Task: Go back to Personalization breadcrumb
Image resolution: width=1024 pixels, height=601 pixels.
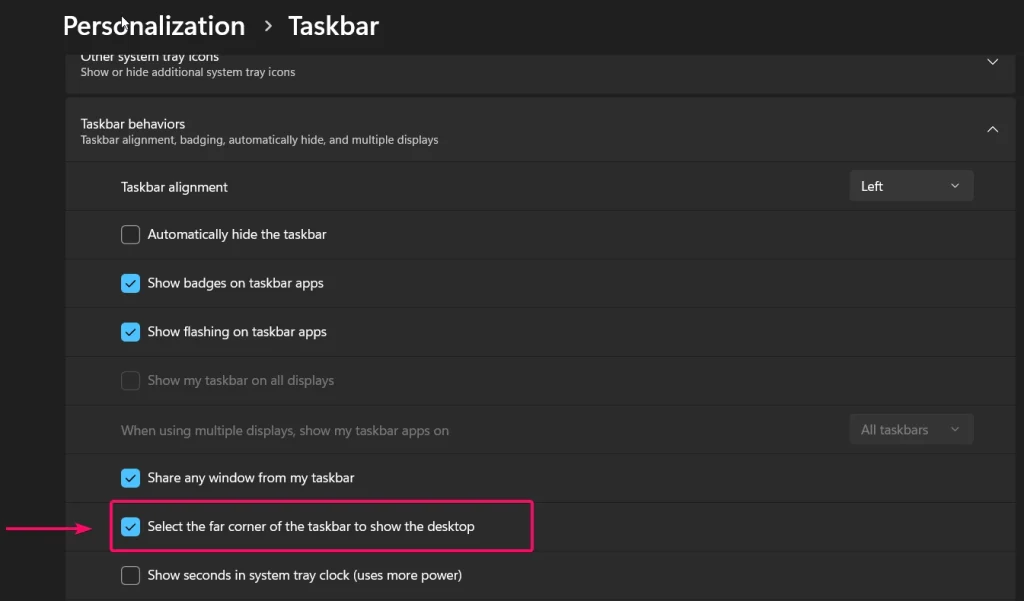Action: click(x=154, y=26)
